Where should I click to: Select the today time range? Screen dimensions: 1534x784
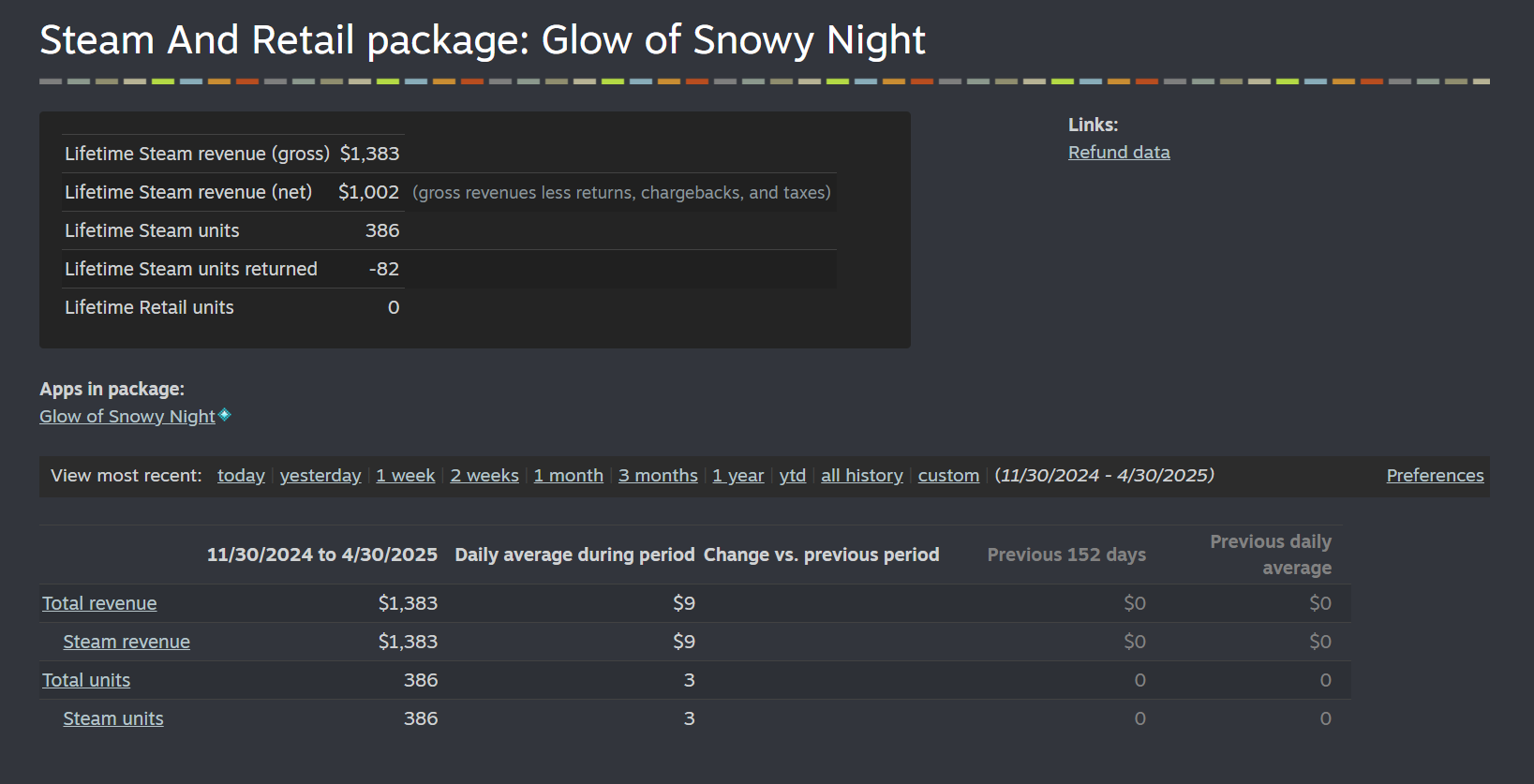click(x=241, y=476)
